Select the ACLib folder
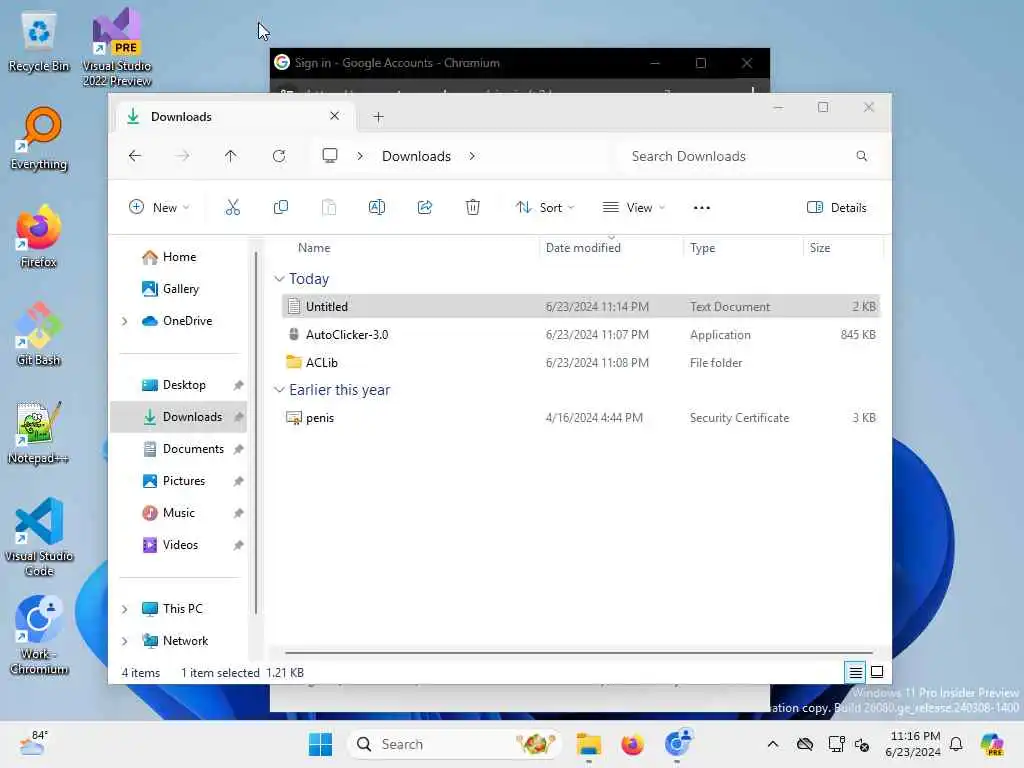This screenshot has width=1024, height=768. tap(581, 362)
